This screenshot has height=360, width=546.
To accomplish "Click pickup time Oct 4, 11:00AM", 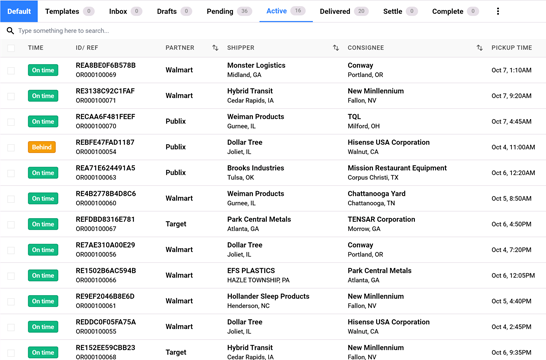I will (513, 147).
